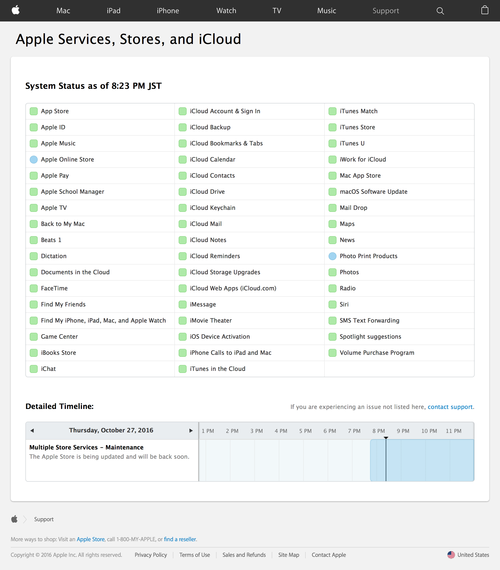Click the green status square beside Apple Pay

tap(34, 176)
